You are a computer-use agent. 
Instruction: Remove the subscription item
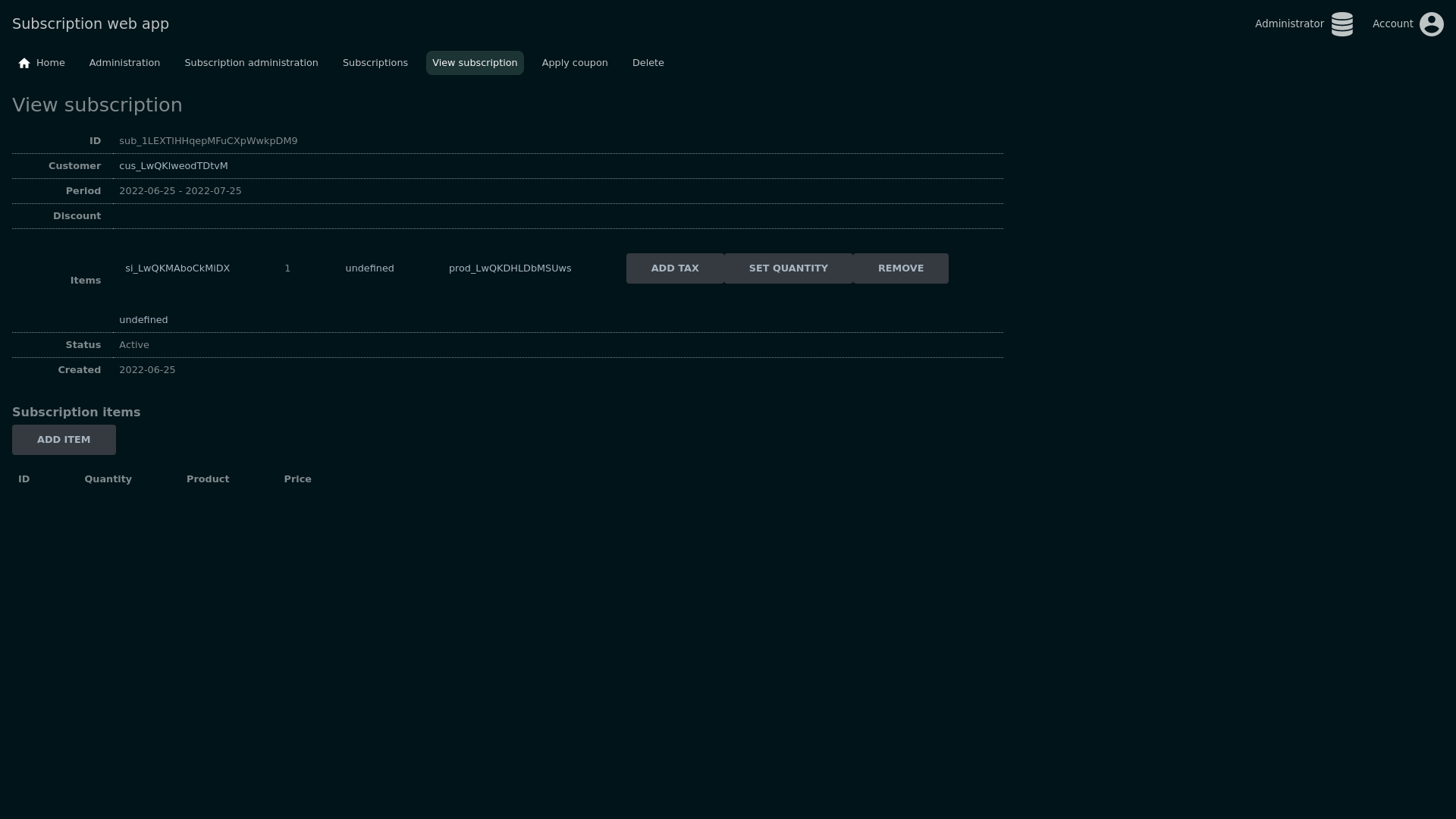pyautogui.click(x=900, y=268)
